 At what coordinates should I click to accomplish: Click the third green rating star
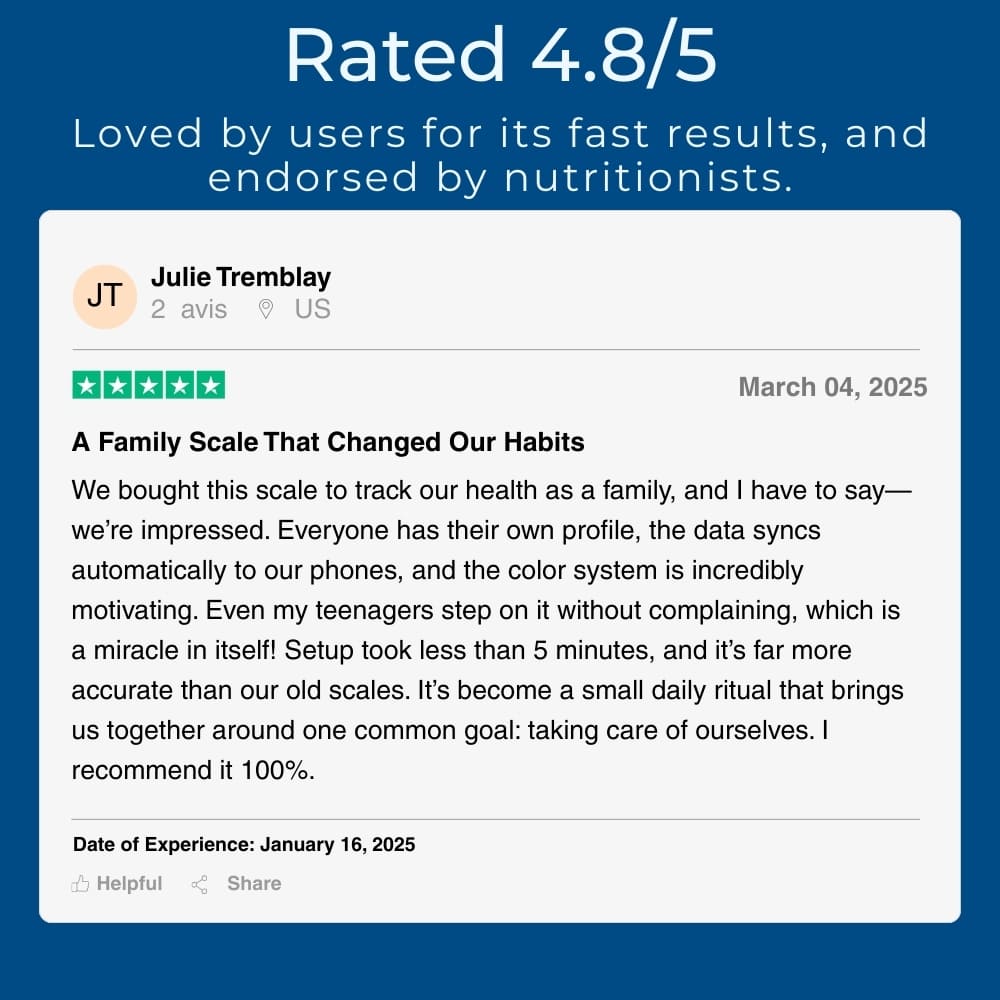(x=148, y=385)
